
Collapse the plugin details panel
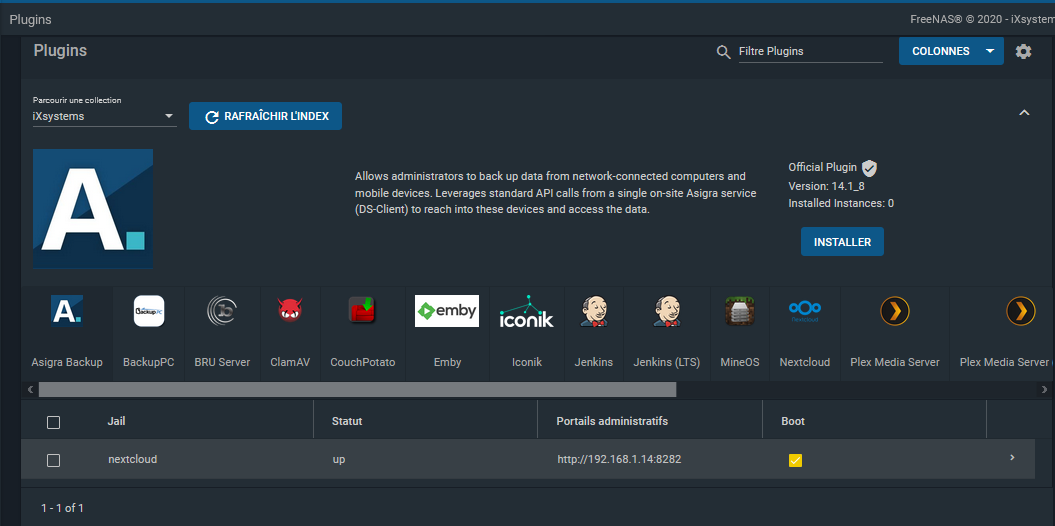1024,113
